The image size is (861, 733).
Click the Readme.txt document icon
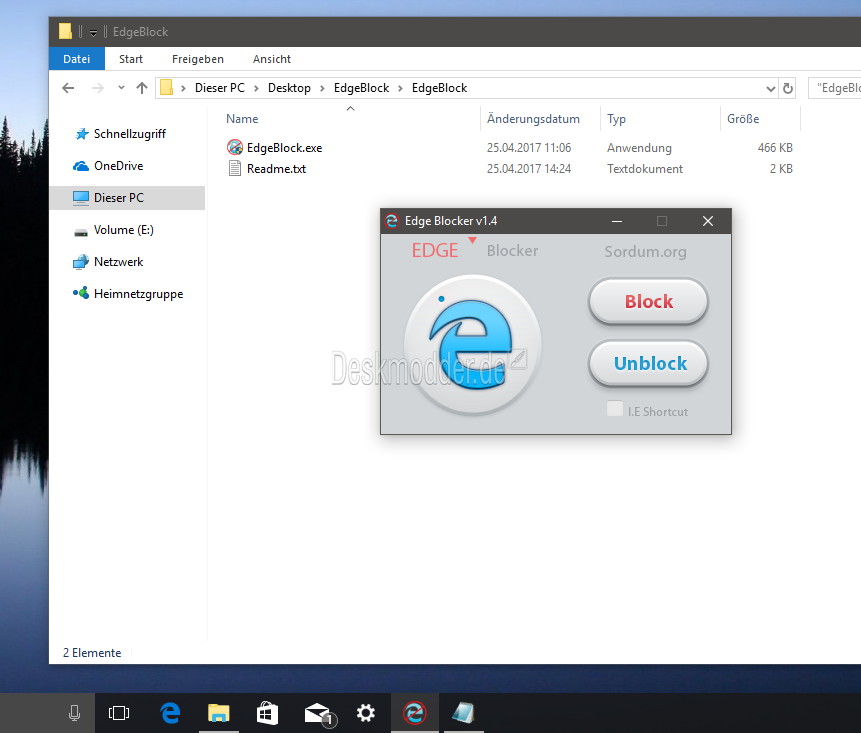click(234, 168)
